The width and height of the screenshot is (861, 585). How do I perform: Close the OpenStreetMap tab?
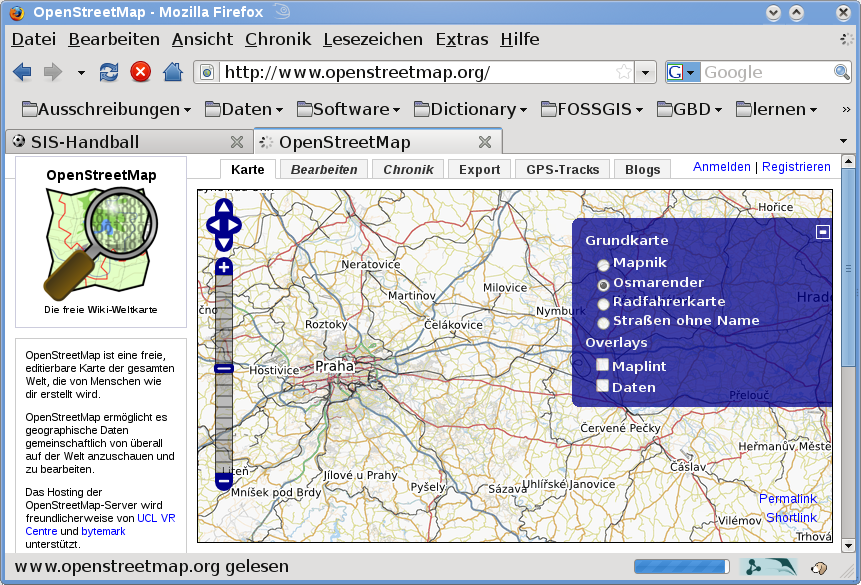coord(485,142)
